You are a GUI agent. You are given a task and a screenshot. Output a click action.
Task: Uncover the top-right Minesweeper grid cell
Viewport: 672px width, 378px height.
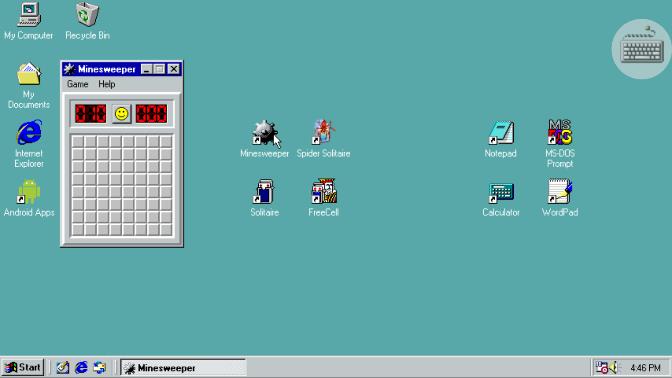point(166,141)
